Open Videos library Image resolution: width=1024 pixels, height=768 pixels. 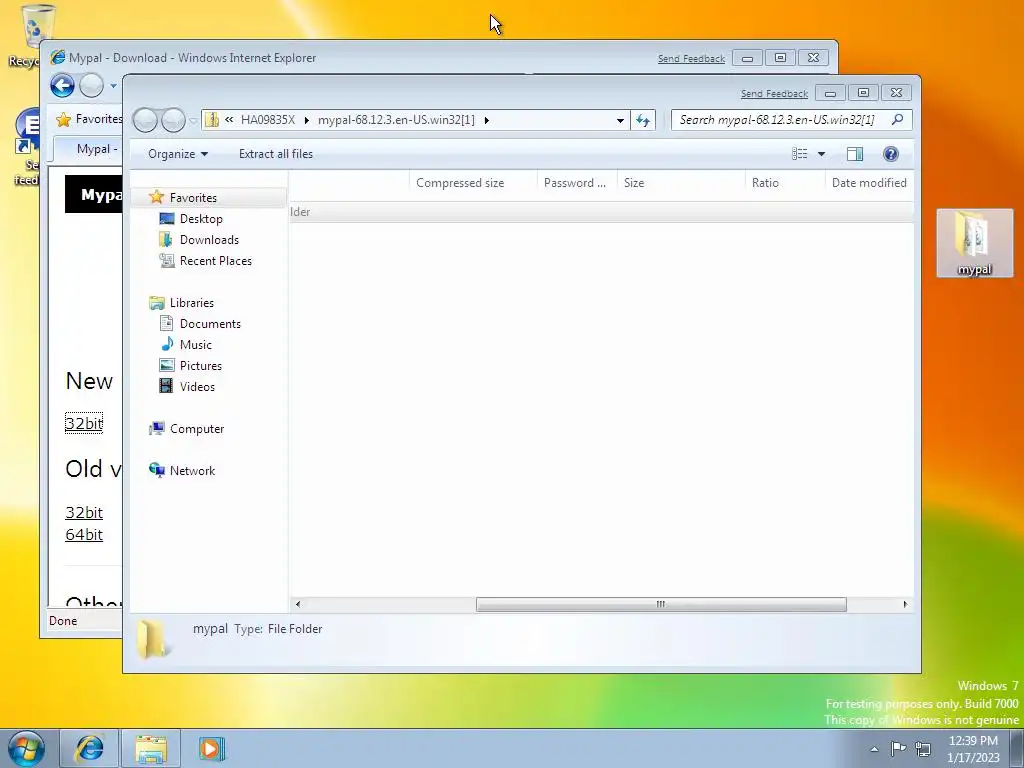[197, 387]
